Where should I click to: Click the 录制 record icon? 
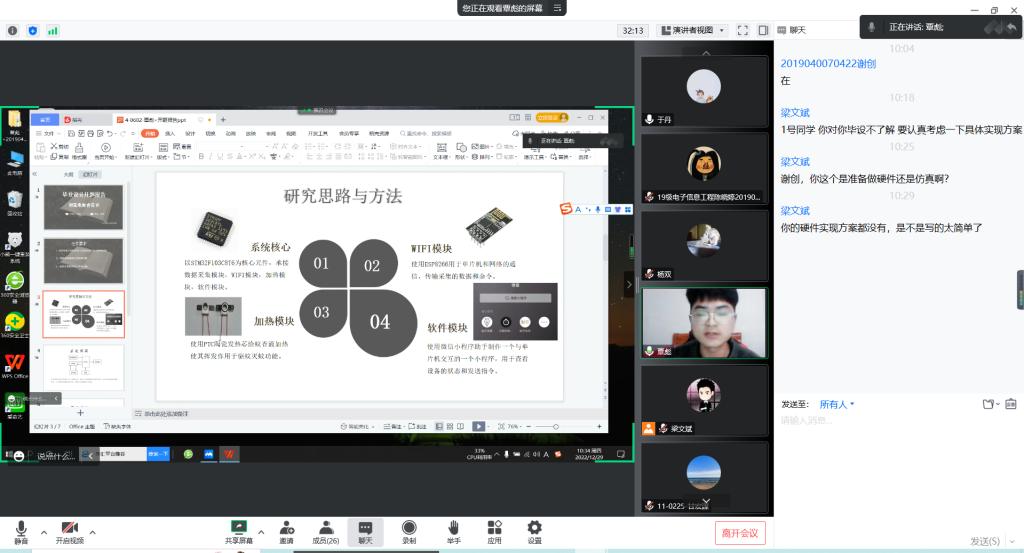coord(409,528)
